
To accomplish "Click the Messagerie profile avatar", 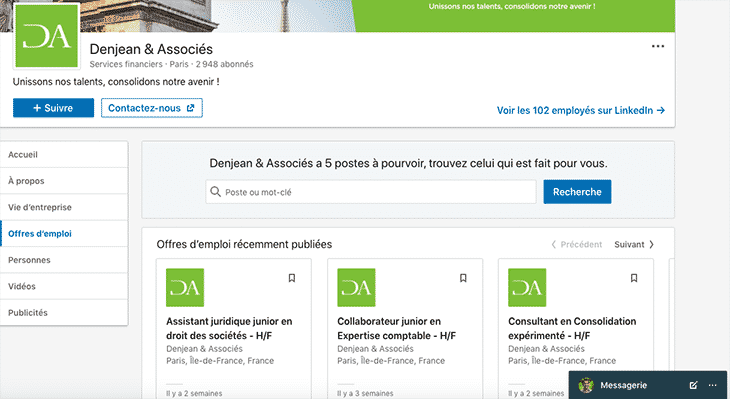I will (586, 385).
